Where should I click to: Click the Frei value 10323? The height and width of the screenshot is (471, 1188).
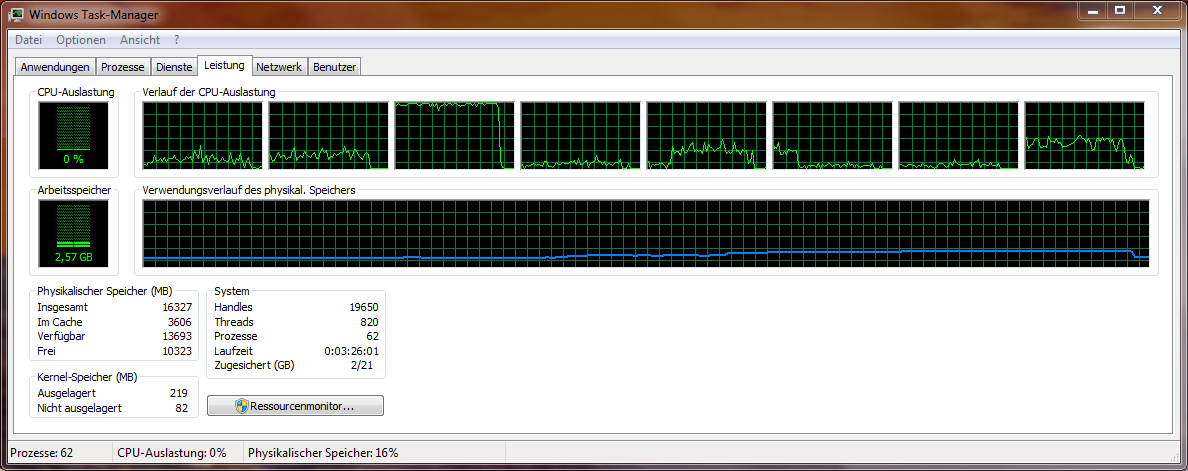[x=177, y=351]
